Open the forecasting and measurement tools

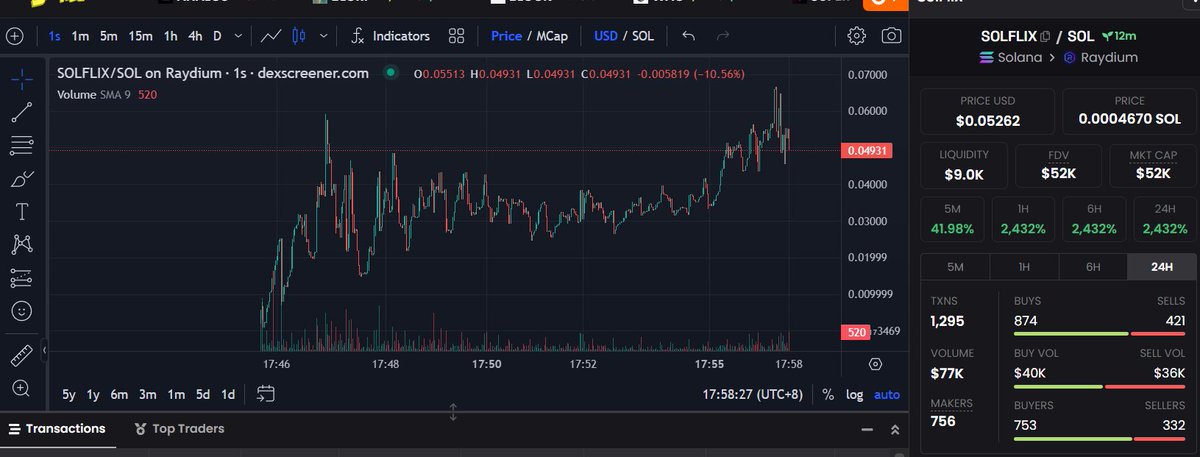[x=21, y=277]
